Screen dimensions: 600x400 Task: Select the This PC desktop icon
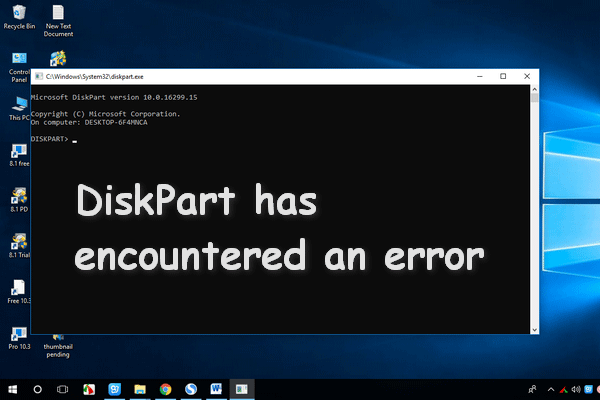(19, 108)
